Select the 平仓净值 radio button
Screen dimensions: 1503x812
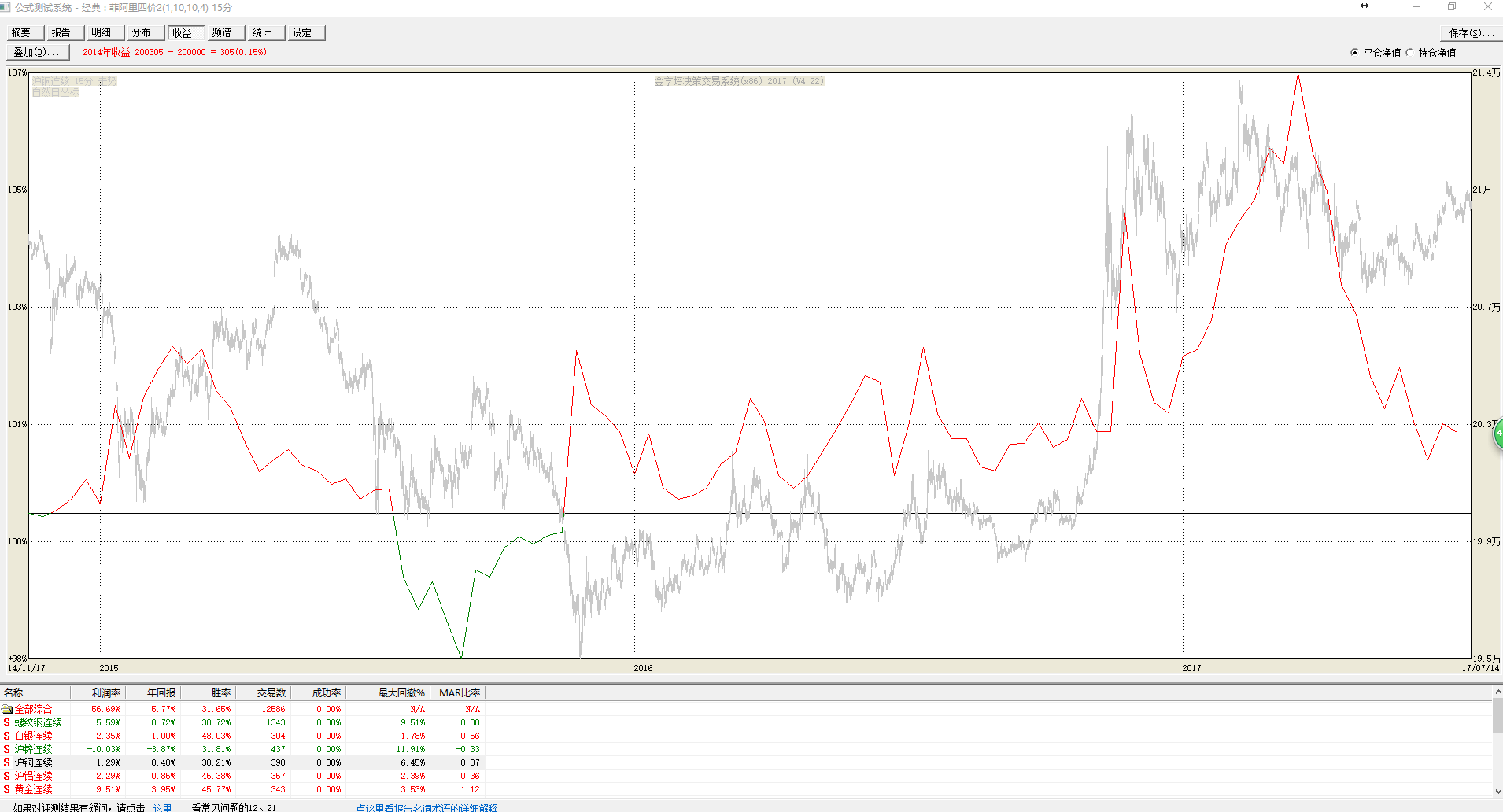[1354, 53]
